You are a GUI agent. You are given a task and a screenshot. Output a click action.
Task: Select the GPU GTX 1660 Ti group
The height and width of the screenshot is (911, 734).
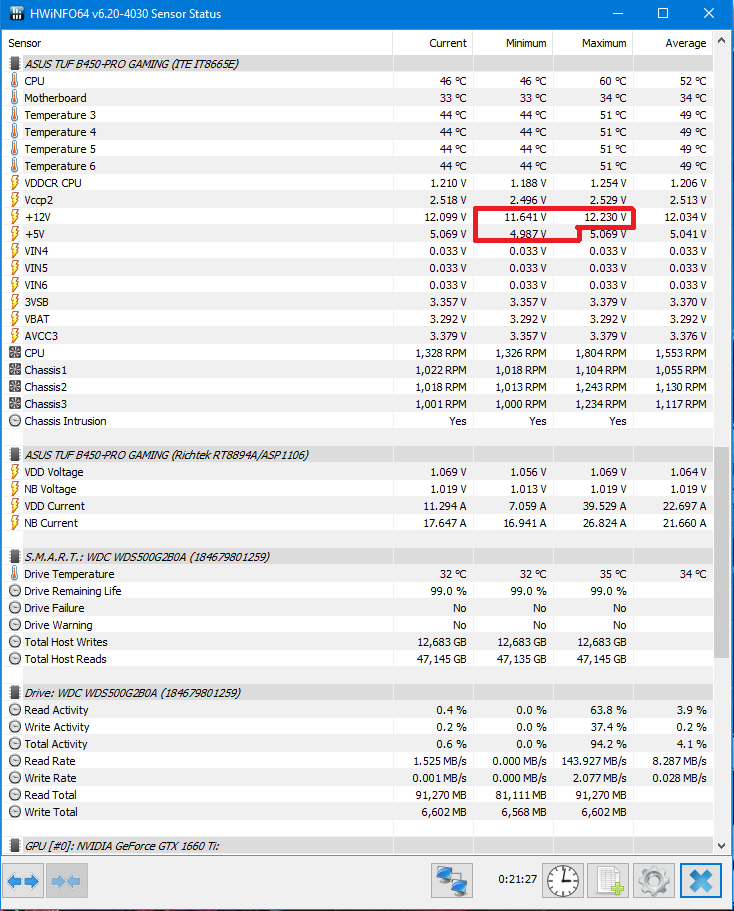coord(121,846)
